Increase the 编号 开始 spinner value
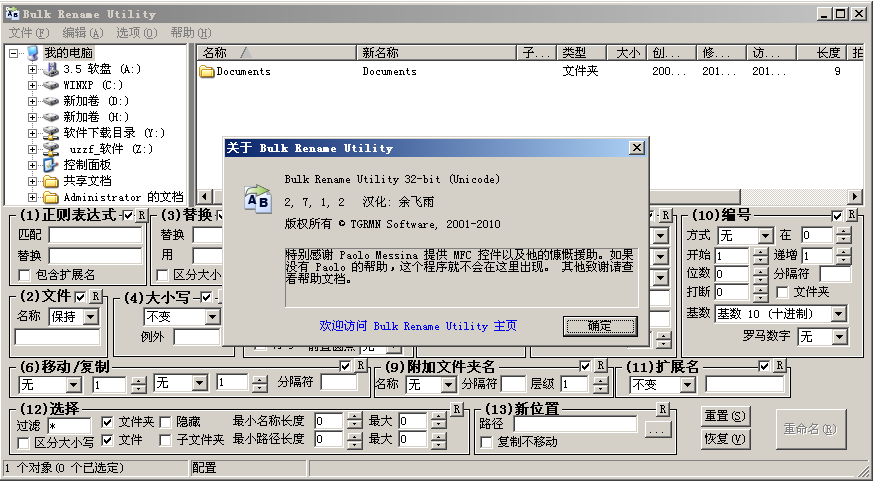The image size is (874, 482). coord(760,252)
